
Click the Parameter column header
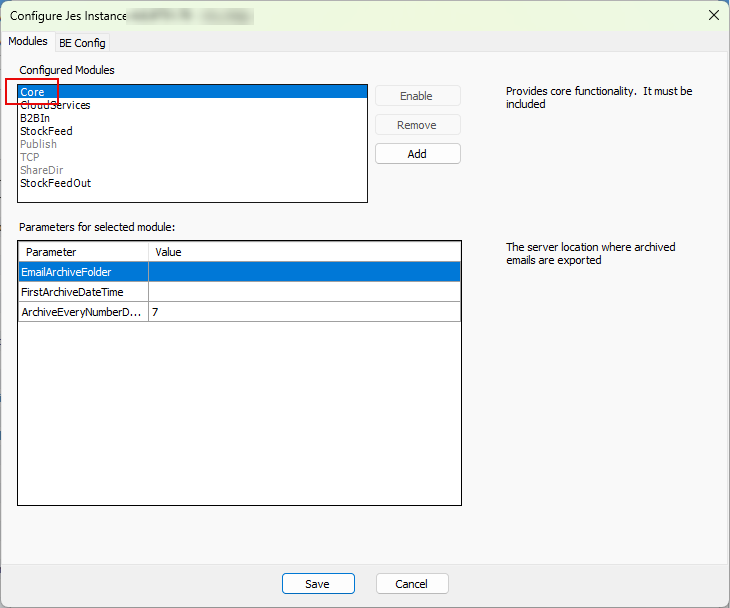tap(83, 252)
